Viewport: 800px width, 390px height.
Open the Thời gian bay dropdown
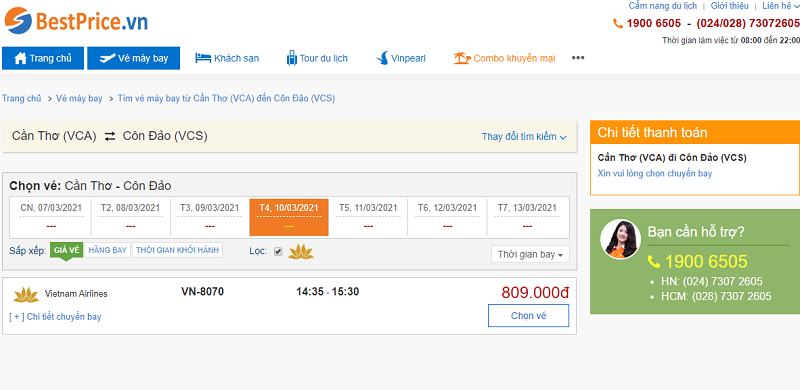530,254
